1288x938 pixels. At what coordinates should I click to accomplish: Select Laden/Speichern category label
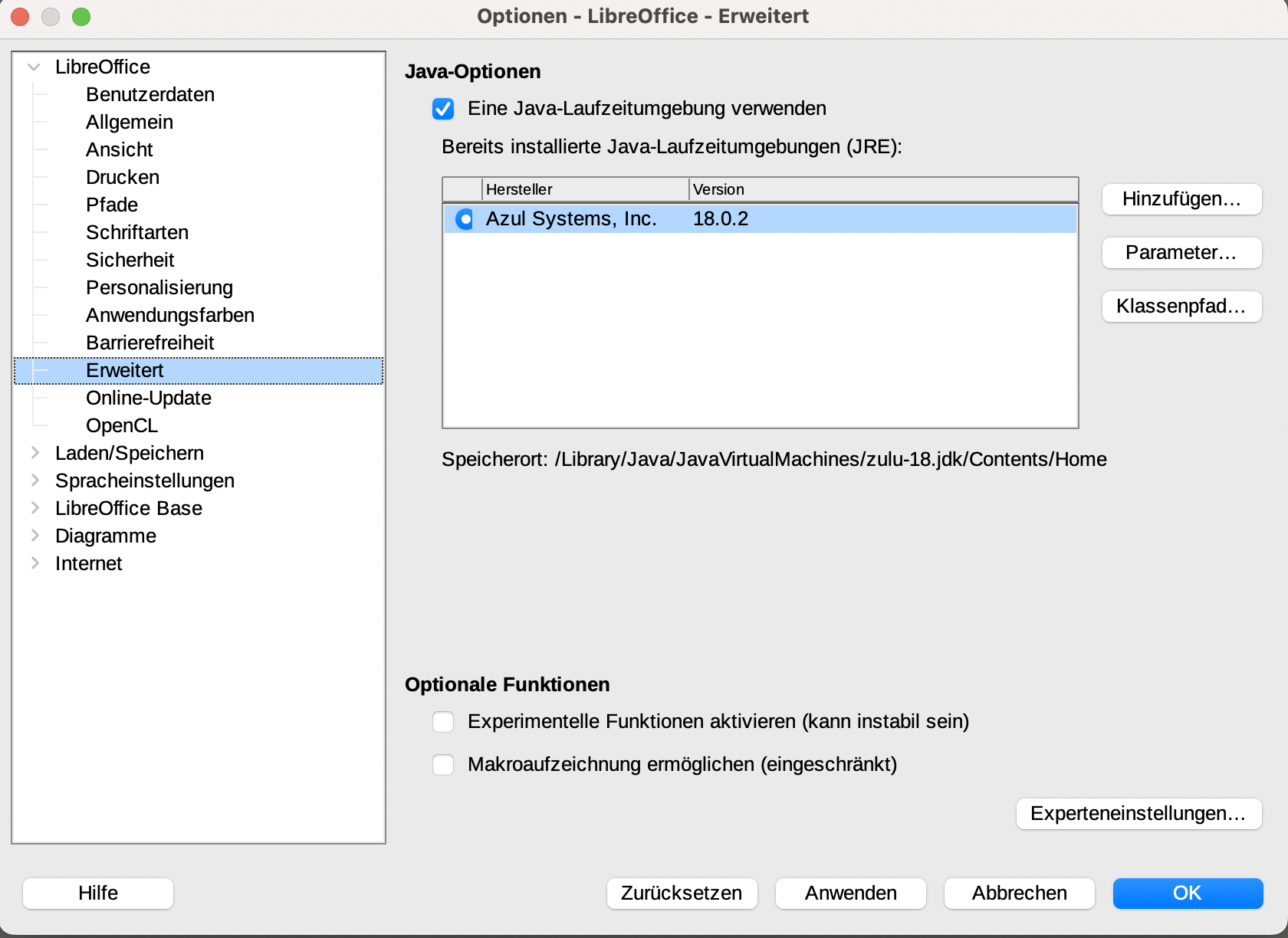[x=130, y=453]
